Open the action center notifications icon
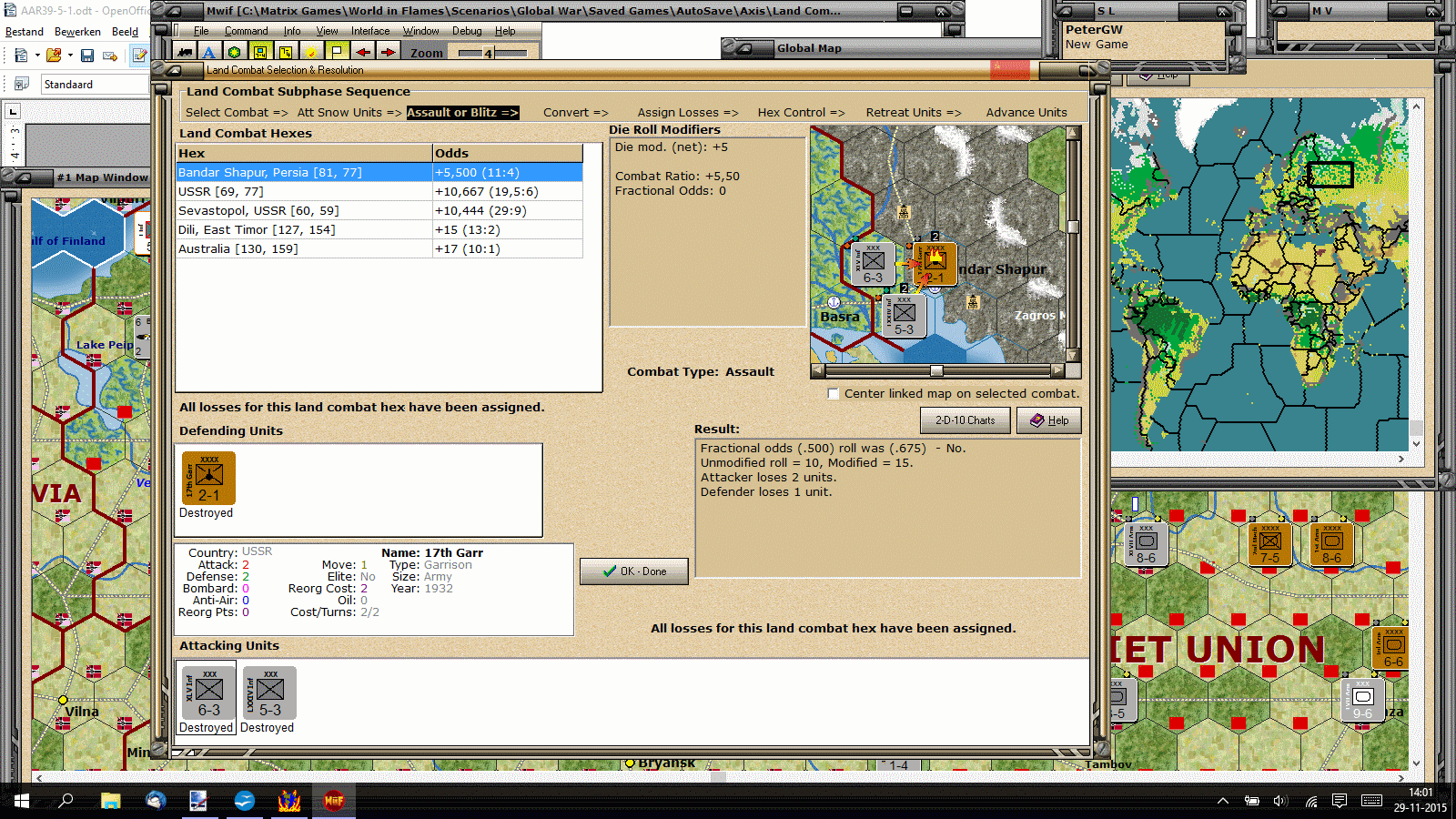Screen dimensions: 1456x819 click(x=1340, y=801)
